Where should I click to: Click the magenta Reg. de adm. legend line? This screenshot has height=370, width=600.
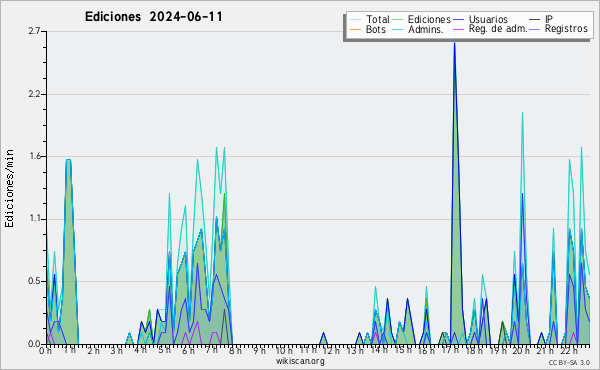pos(458,29)
